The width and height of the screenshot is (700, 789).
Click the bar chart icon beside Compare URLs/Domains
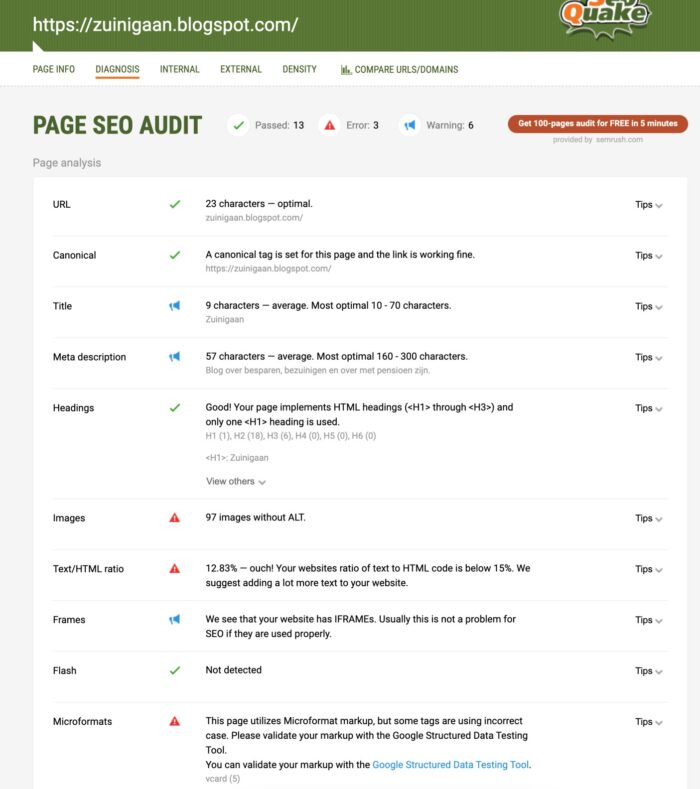(x=346, y=70)
